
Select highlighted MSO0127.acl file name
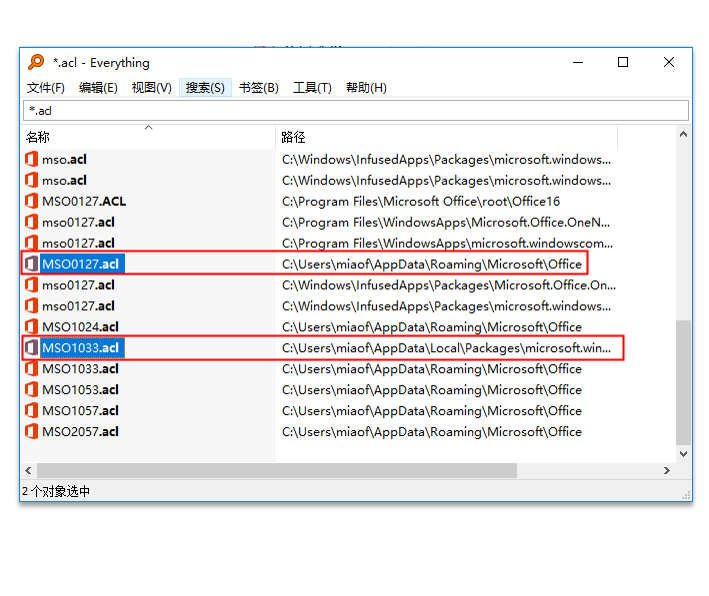[80, 264]
